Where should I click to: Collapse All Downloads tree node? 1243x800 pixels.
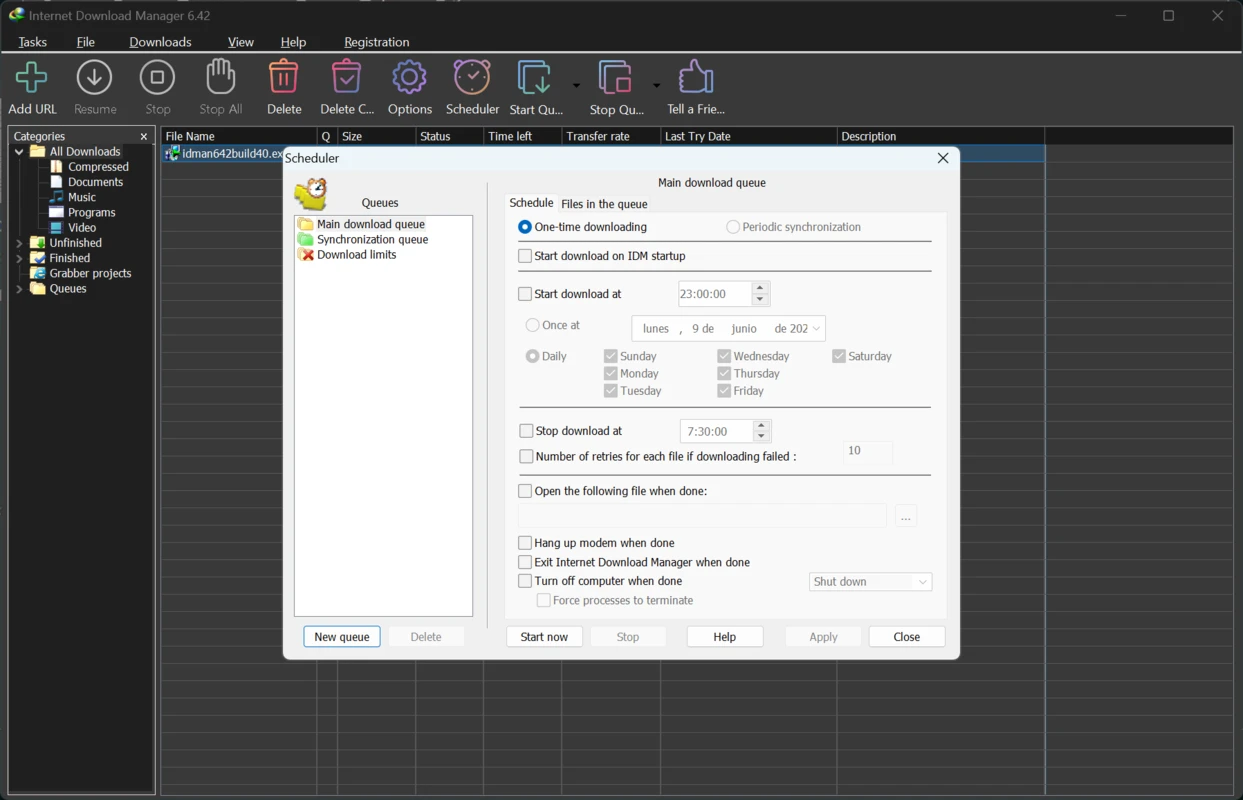click(19, 152)
